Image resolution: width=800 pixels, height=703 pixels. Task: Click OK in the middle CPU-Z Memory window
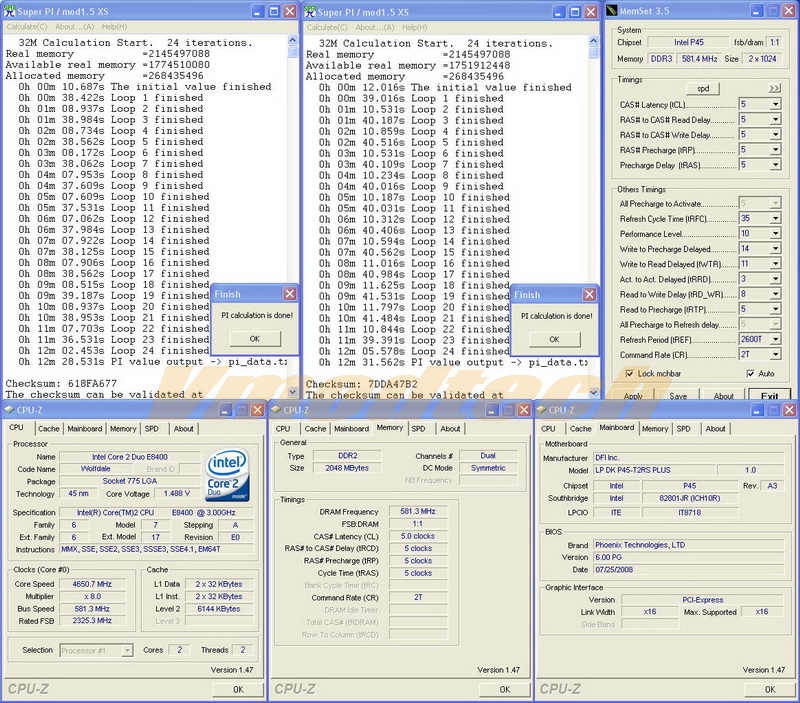coord(505,689)
